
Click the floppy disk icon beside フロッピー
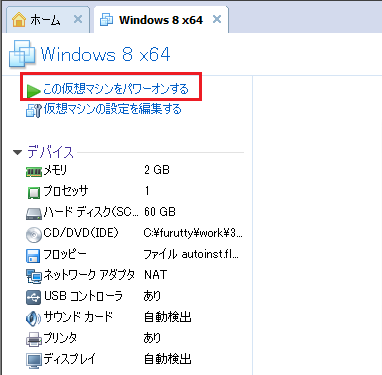33,256
